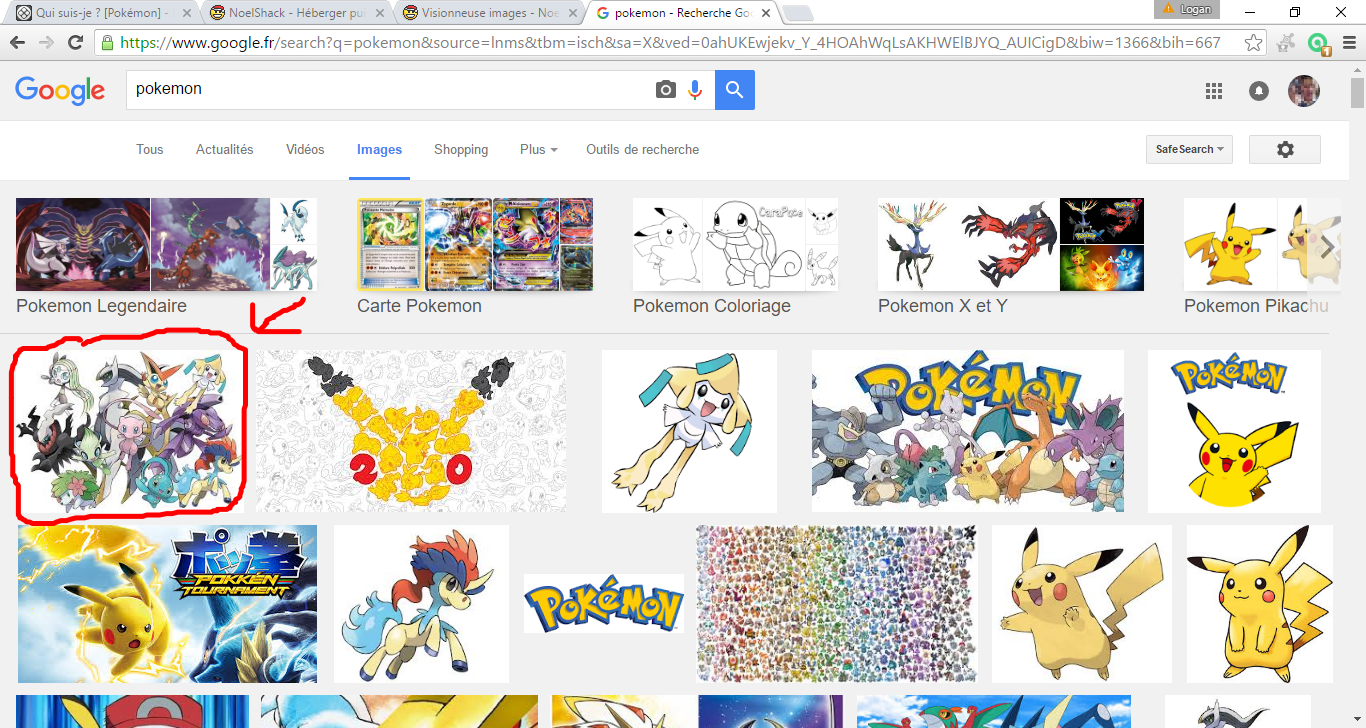
Task: Open the Pokkén Tournament image thumbnail
Action: pyautogui.click(x=167, y=604)
